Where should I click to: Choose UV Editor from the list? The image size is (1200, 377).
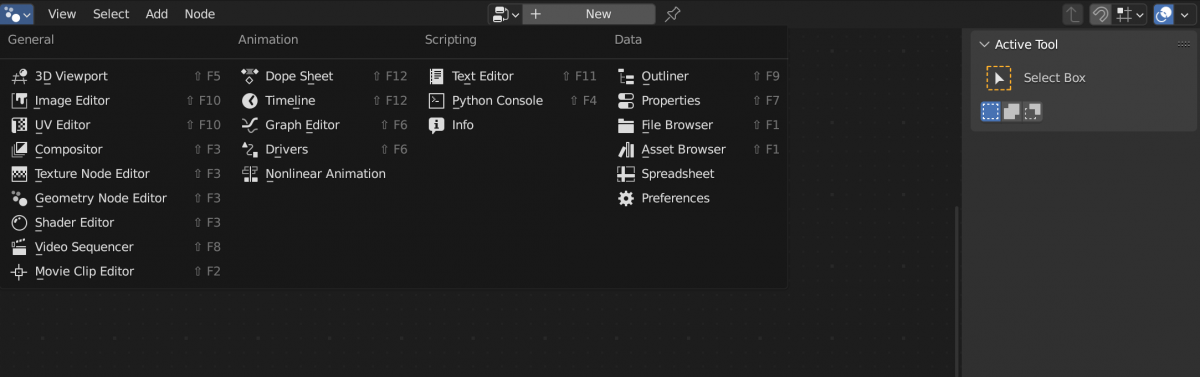115,125
